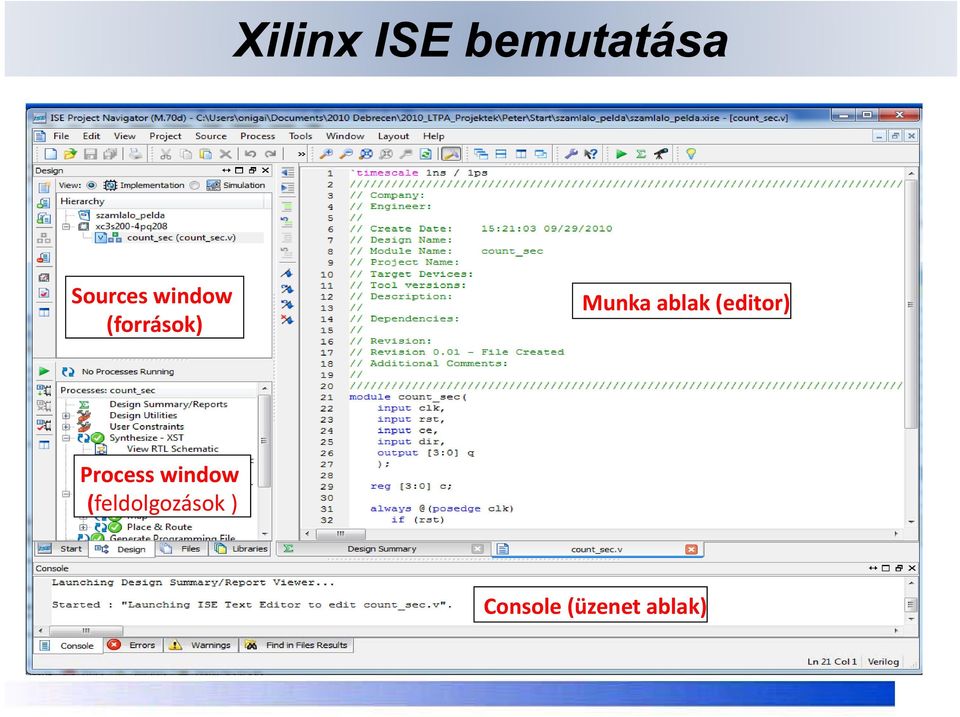Click the green refresh toolbar icon

tap(426, 154)
